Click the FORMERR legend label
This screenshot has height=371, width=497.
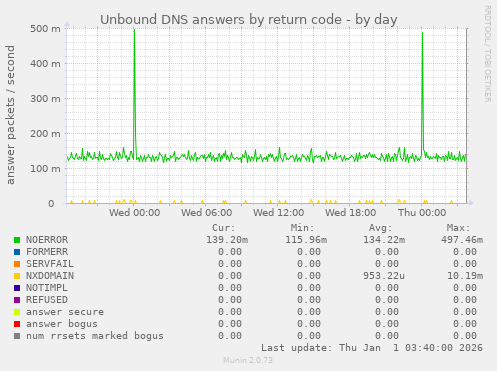click(47, 252)
